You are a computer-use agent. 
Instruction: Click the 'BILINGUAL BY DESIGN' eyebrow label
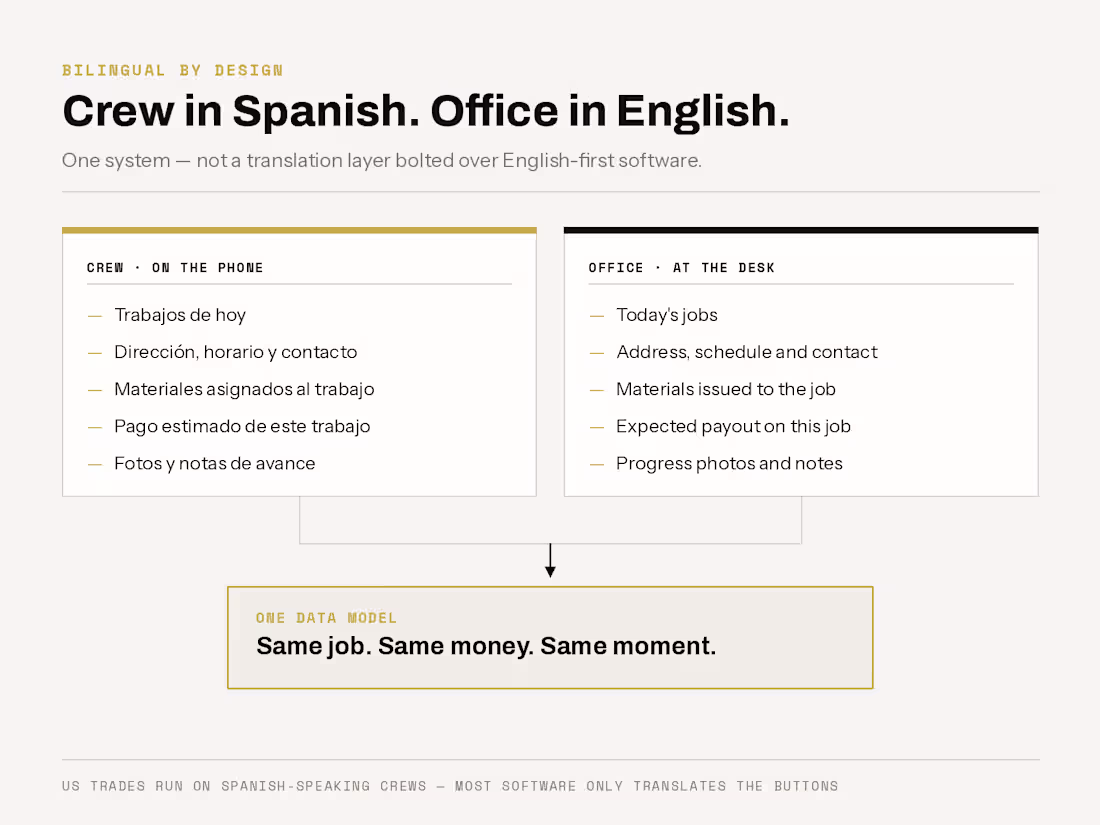(x=173, y=70)
